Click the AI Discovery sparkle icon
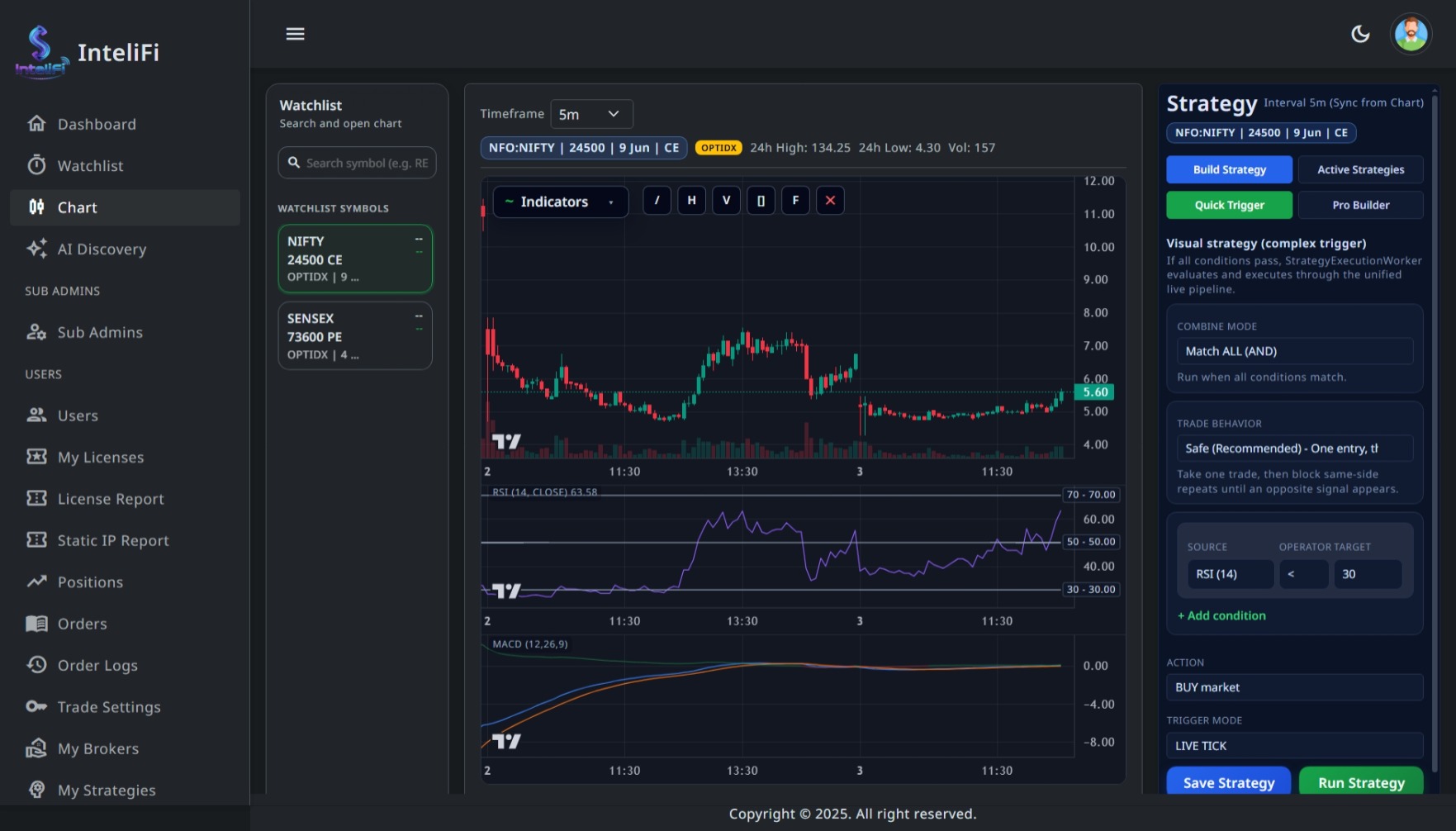Viewport: 1456px width, 831px height. (36, 249)
